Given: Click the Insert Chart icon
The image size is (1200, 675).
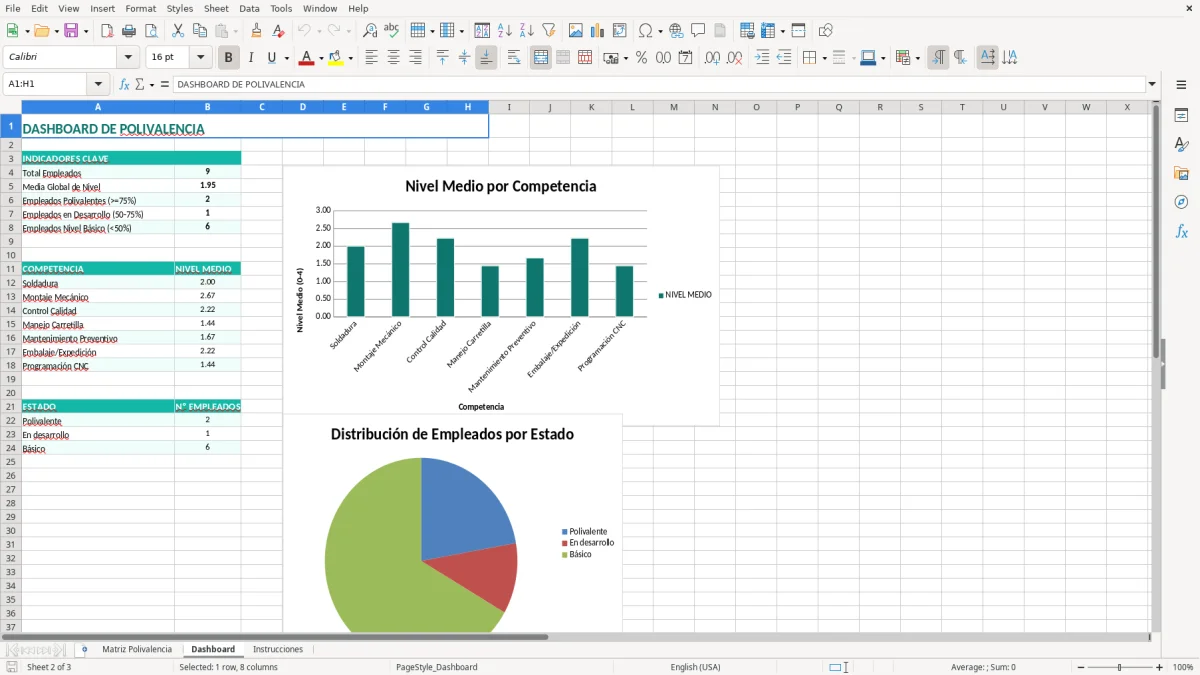Looking at the screenshot, I should (598, 31).
